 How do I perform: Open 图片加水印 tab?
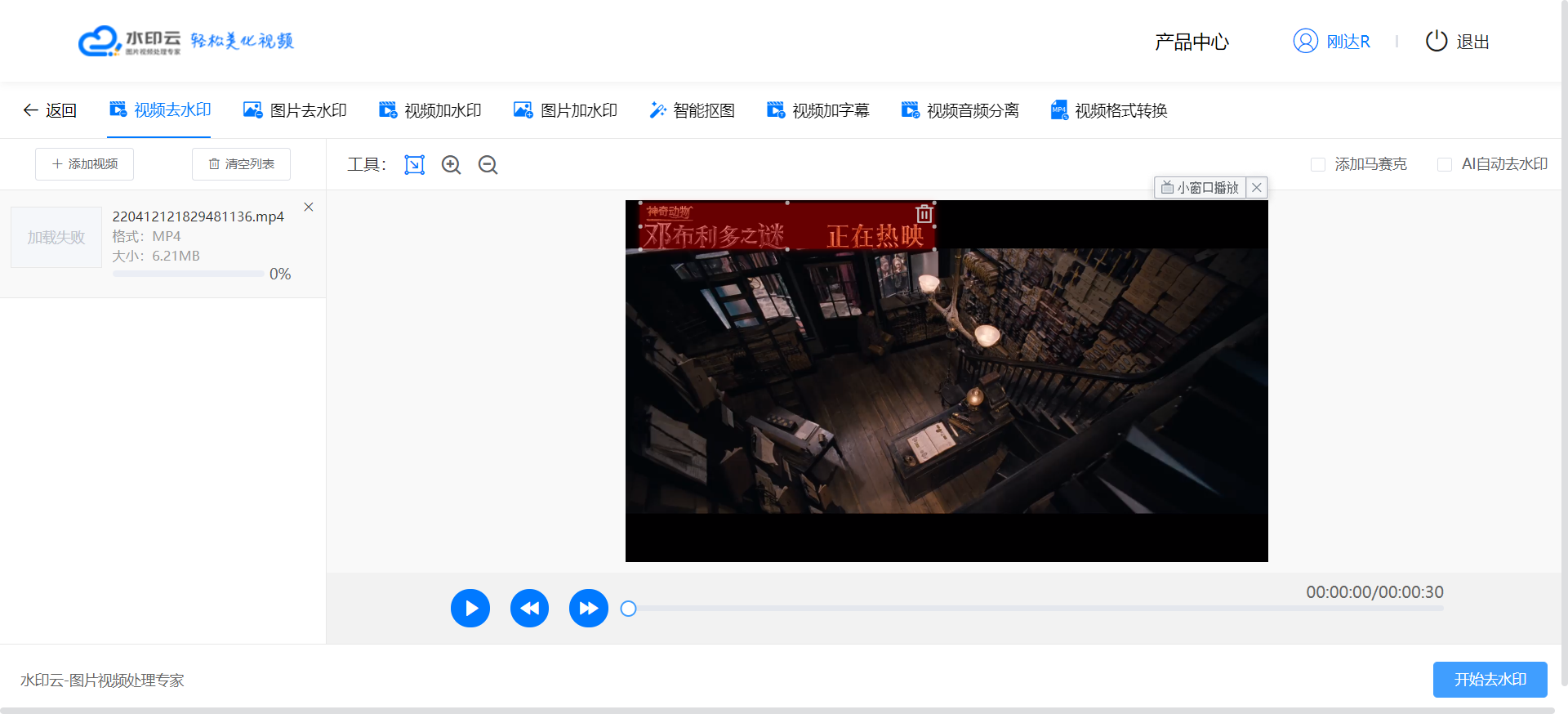tap(565, 110)
